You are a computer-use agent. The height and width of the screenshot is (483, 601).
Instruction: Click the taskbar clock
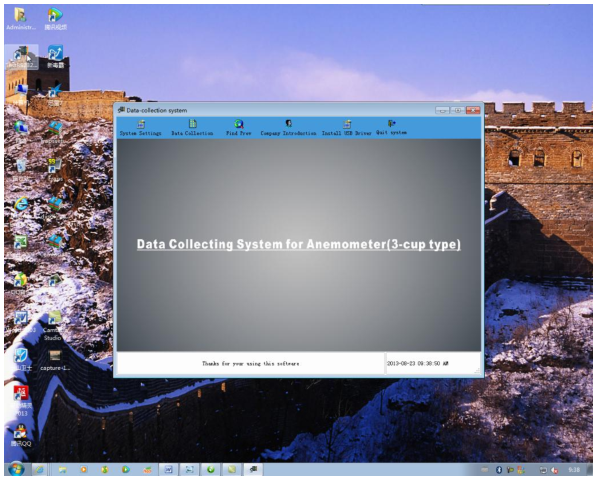573,469
